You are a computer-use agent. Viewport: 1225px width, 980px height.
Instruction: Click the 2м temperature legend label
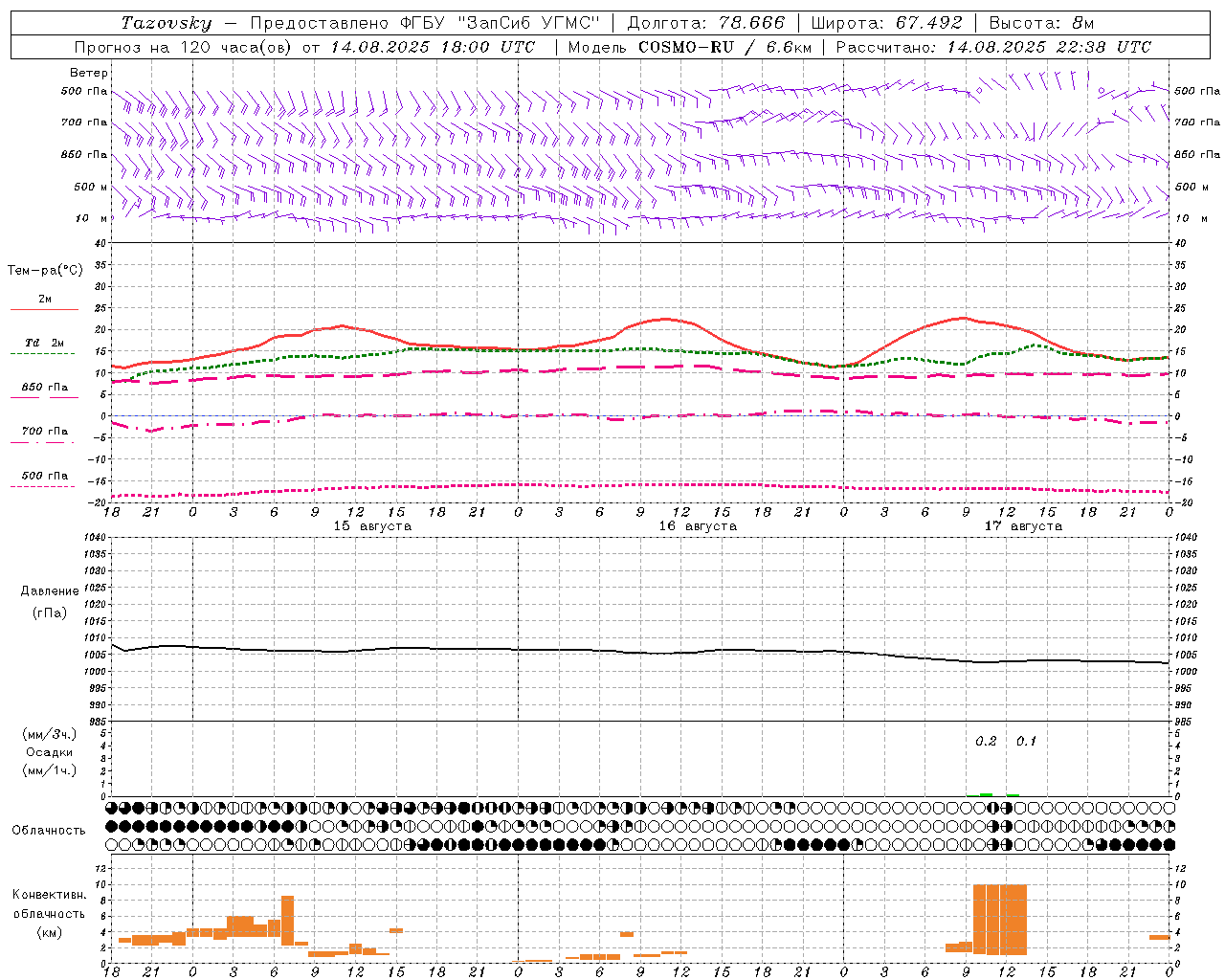point(44,300)
